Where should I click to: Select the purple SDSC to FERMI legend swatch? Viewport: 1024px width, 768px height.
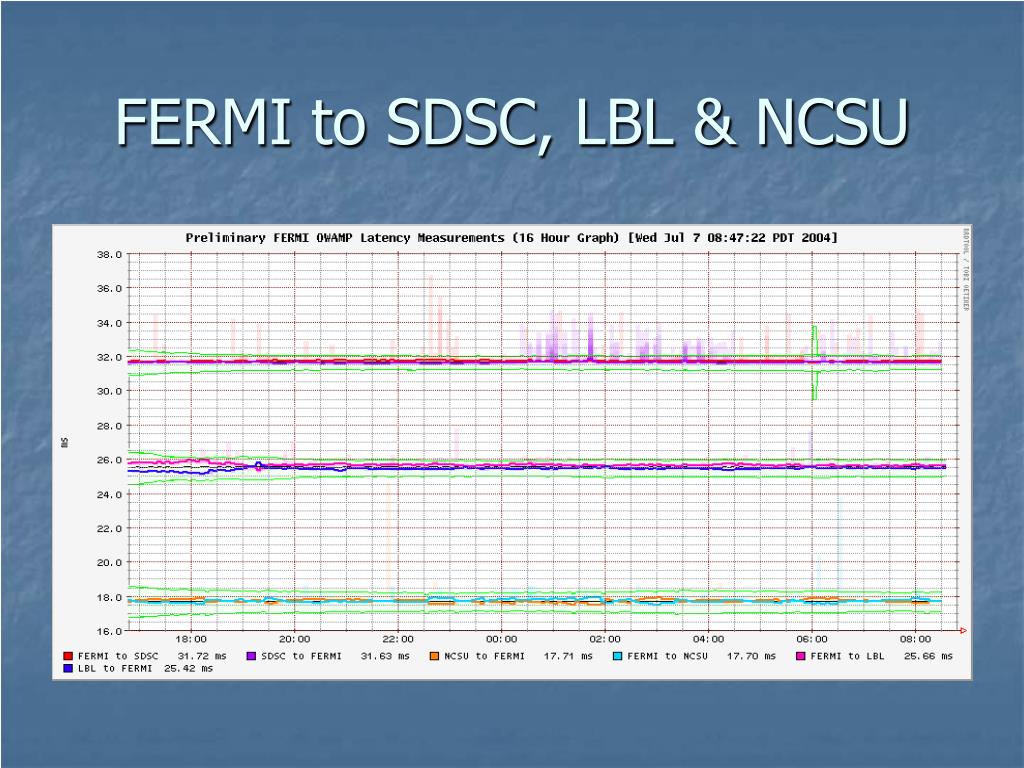coord(251,656)
